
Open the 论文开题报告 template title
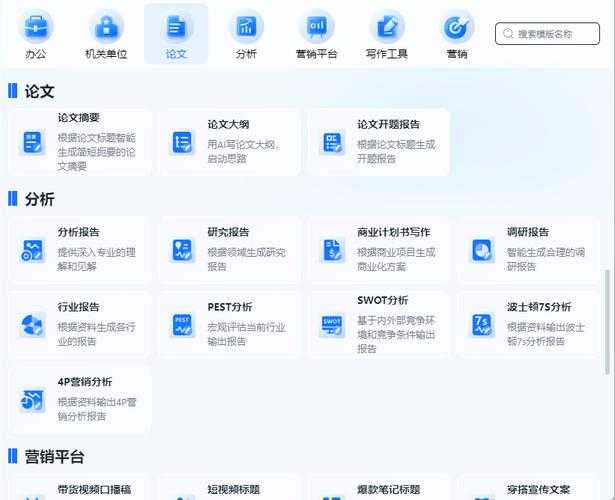pyautogui.click(x=388, y=124)
